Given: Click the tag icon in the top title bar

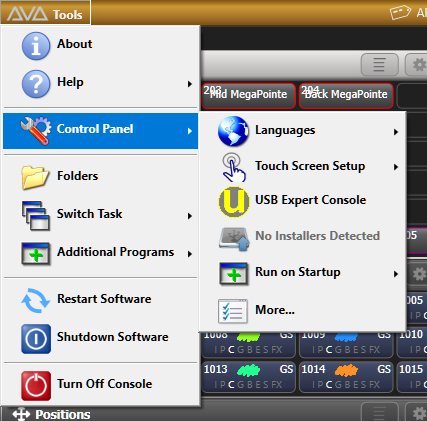Looking at the screenshot, I should pos(400,12).
